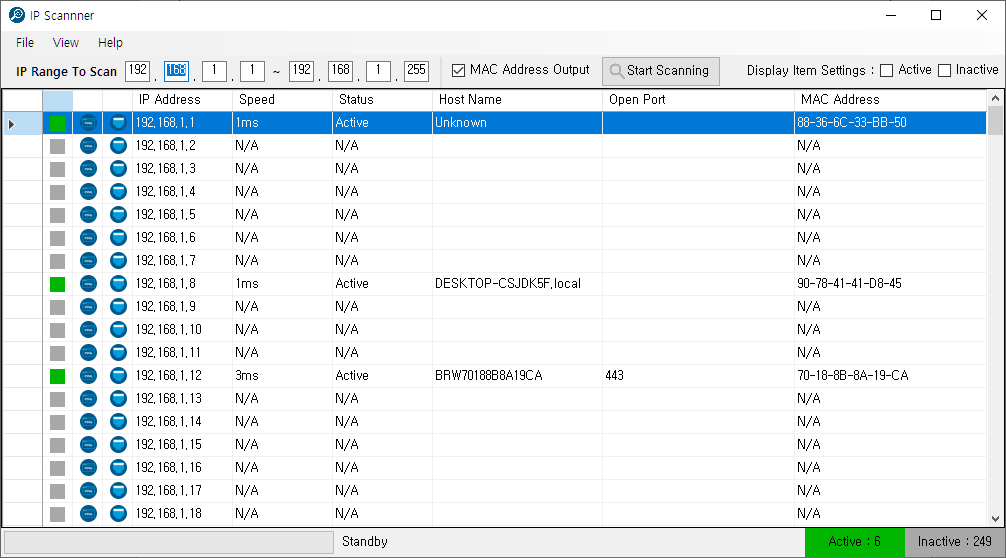1006x558 pixels.
Task: Click the network port icon for 192.168.1.12
Action: [118, 376]
